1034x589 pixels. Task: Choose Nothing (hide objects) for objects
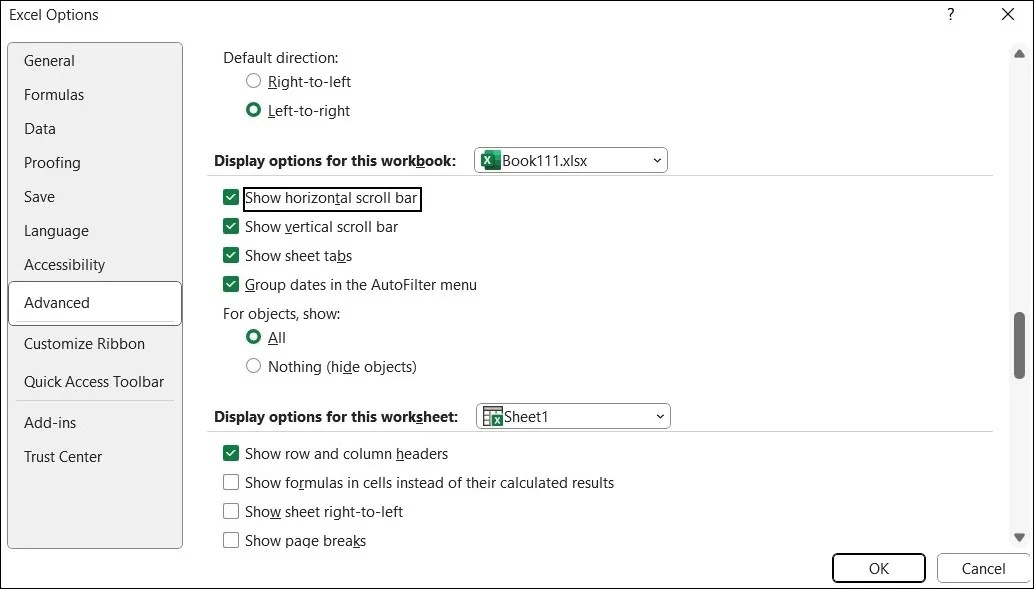coord(254,366)
